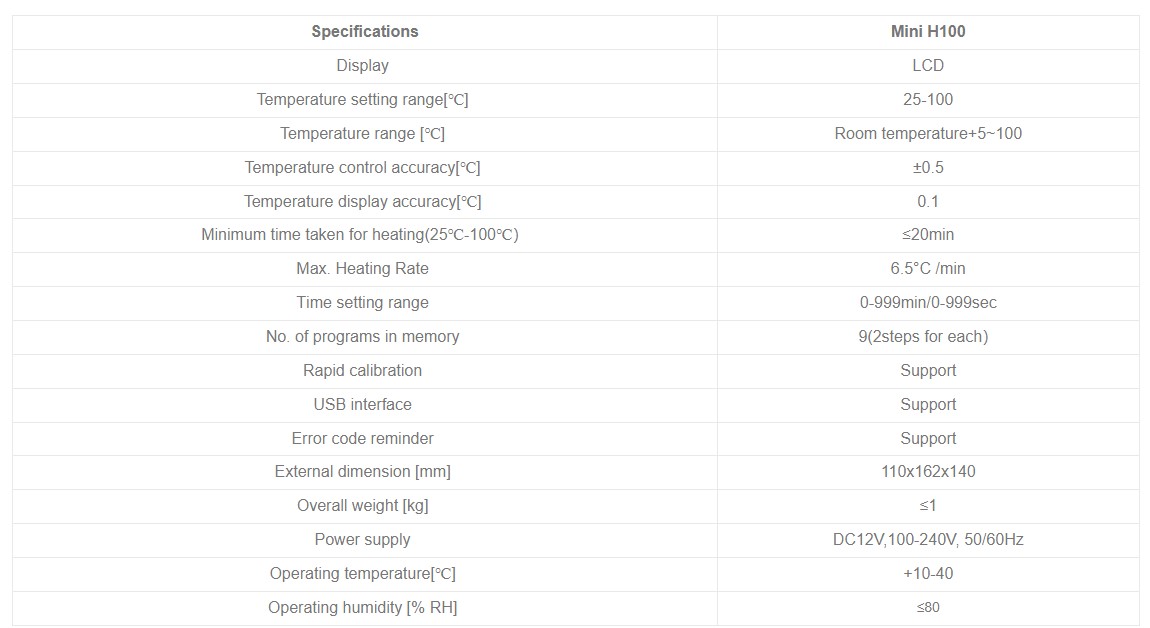Viewport: 1150px width, 628px height.
Task: Click the 25-100 value cell
Action: pyautogui.click(x=927, y=99)
